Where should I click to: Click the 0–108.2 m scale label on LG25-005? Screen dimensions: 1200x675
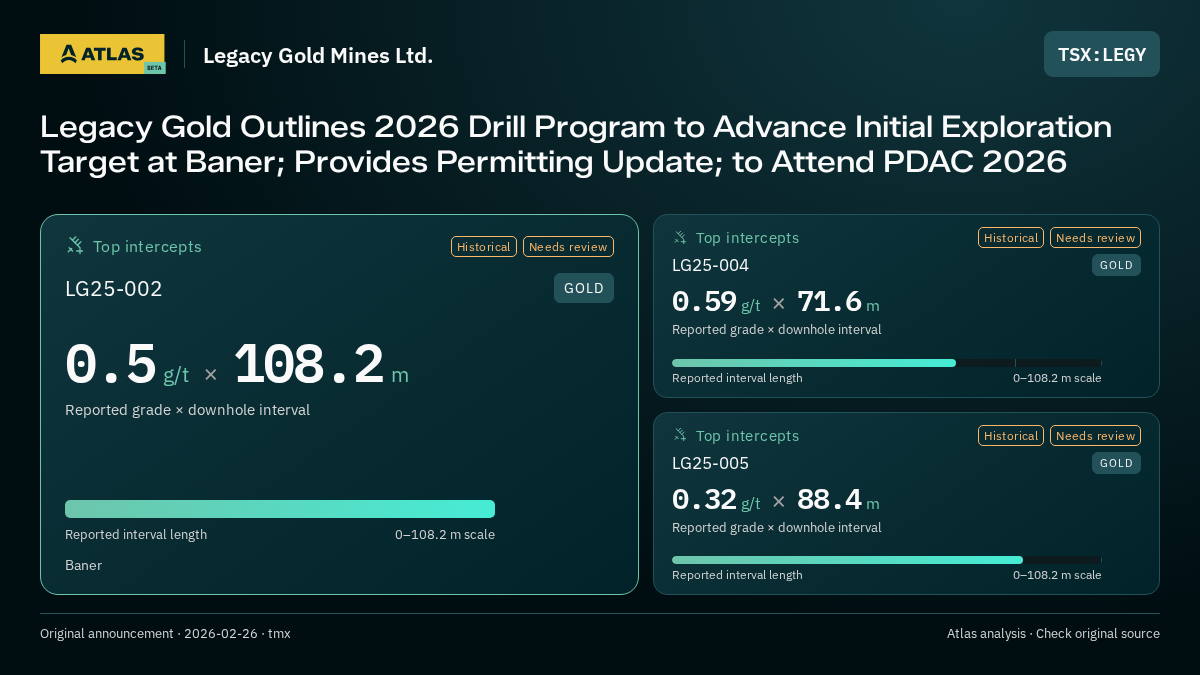coord(1057,575)
